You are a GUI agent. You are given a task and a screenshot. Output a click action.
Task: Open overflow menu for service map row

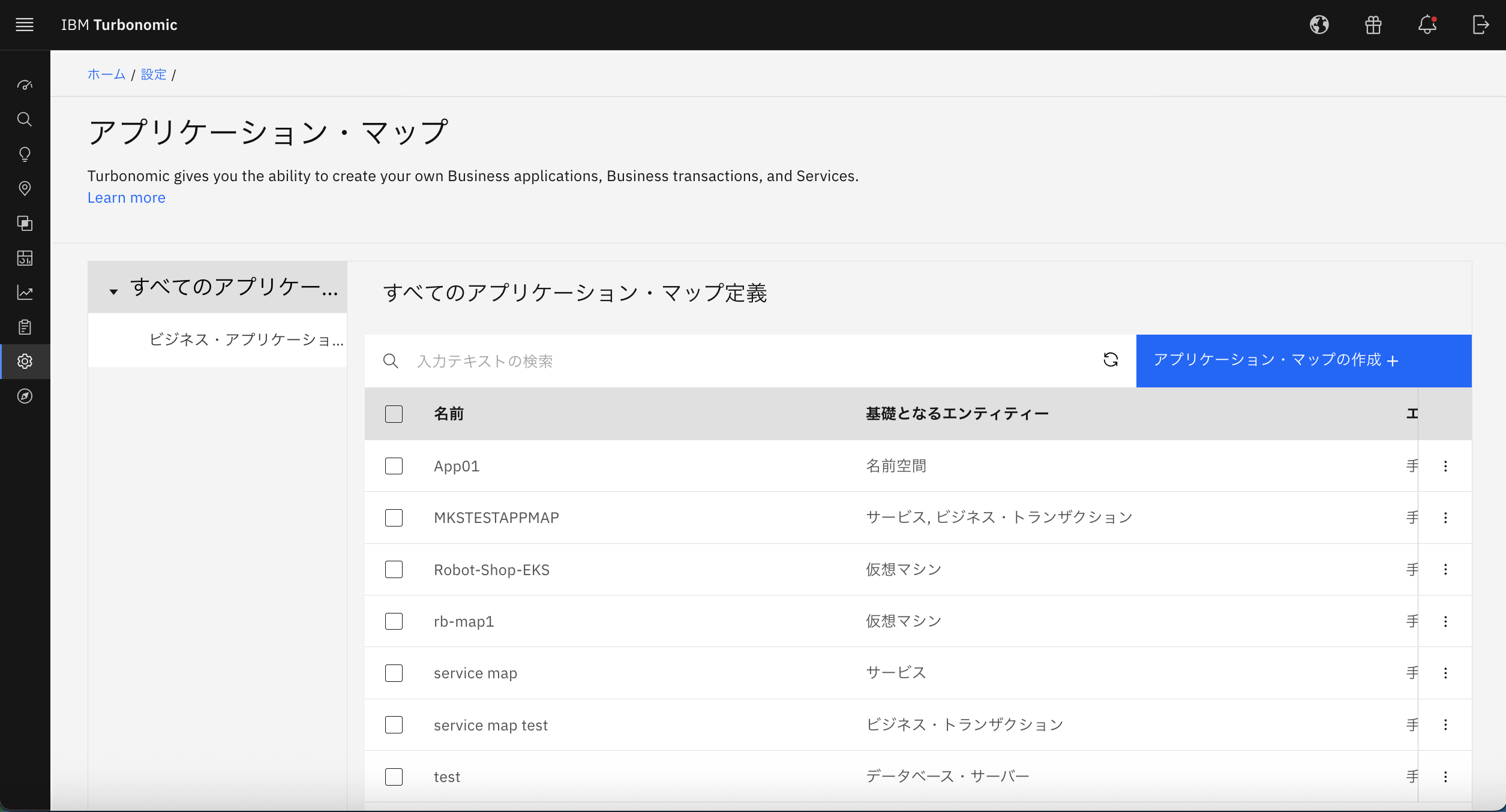(x=1445, y=673)
